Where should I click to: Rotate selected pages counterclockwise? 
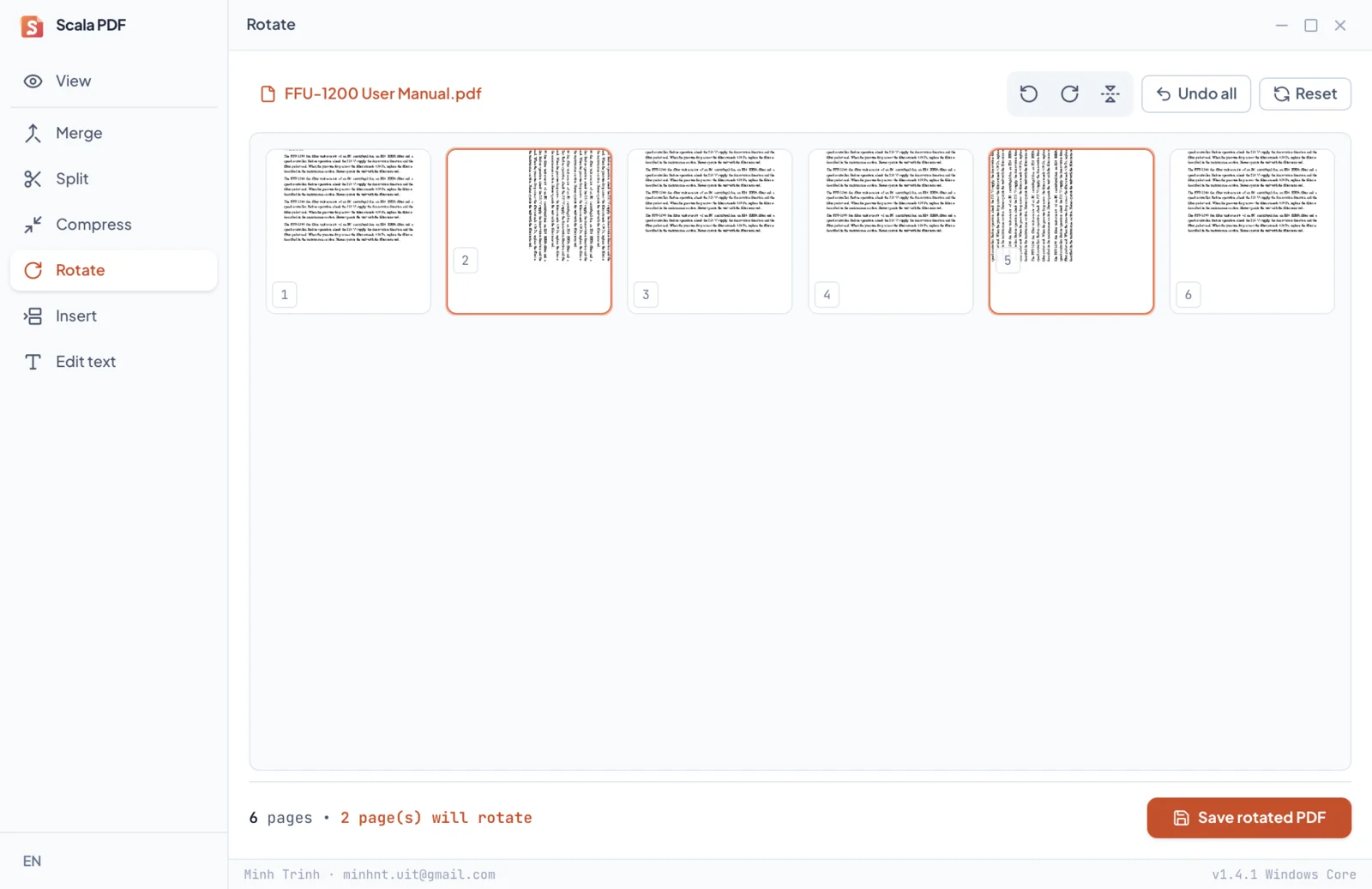[x=1028, y=93]
